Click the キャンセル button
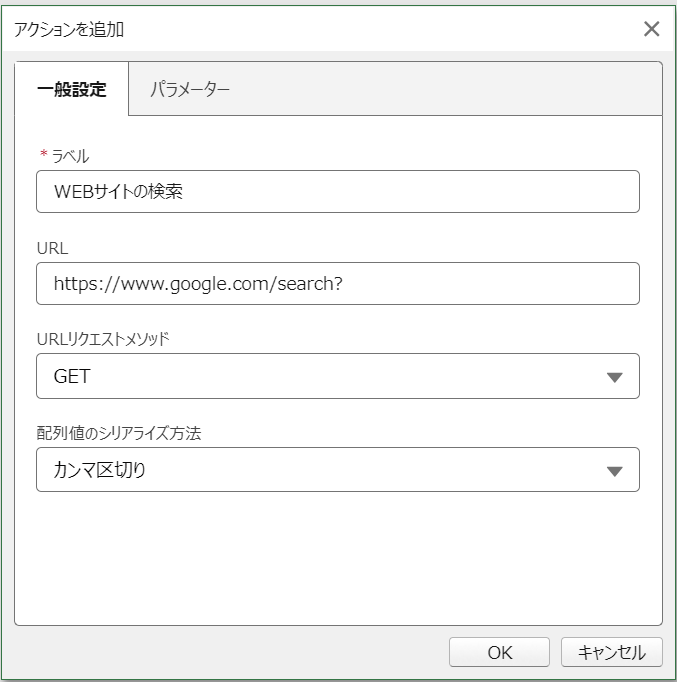This screenshot has height=682, width=677. tap(611, 652)
